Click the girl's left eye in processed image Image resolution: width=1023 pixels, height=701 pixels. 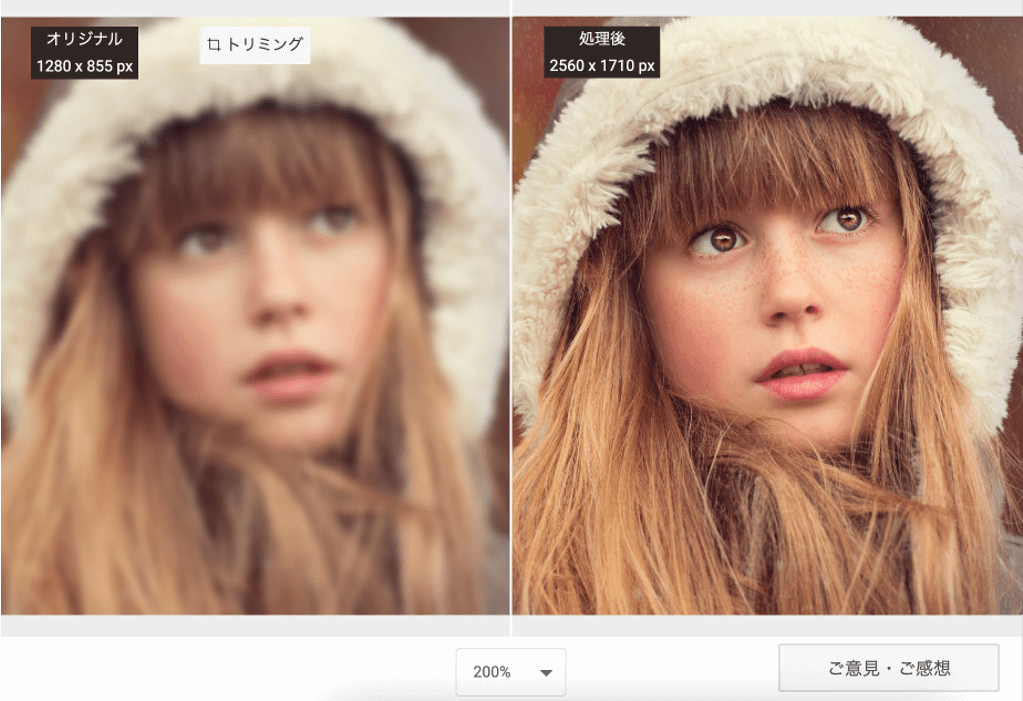click(848, 219)
